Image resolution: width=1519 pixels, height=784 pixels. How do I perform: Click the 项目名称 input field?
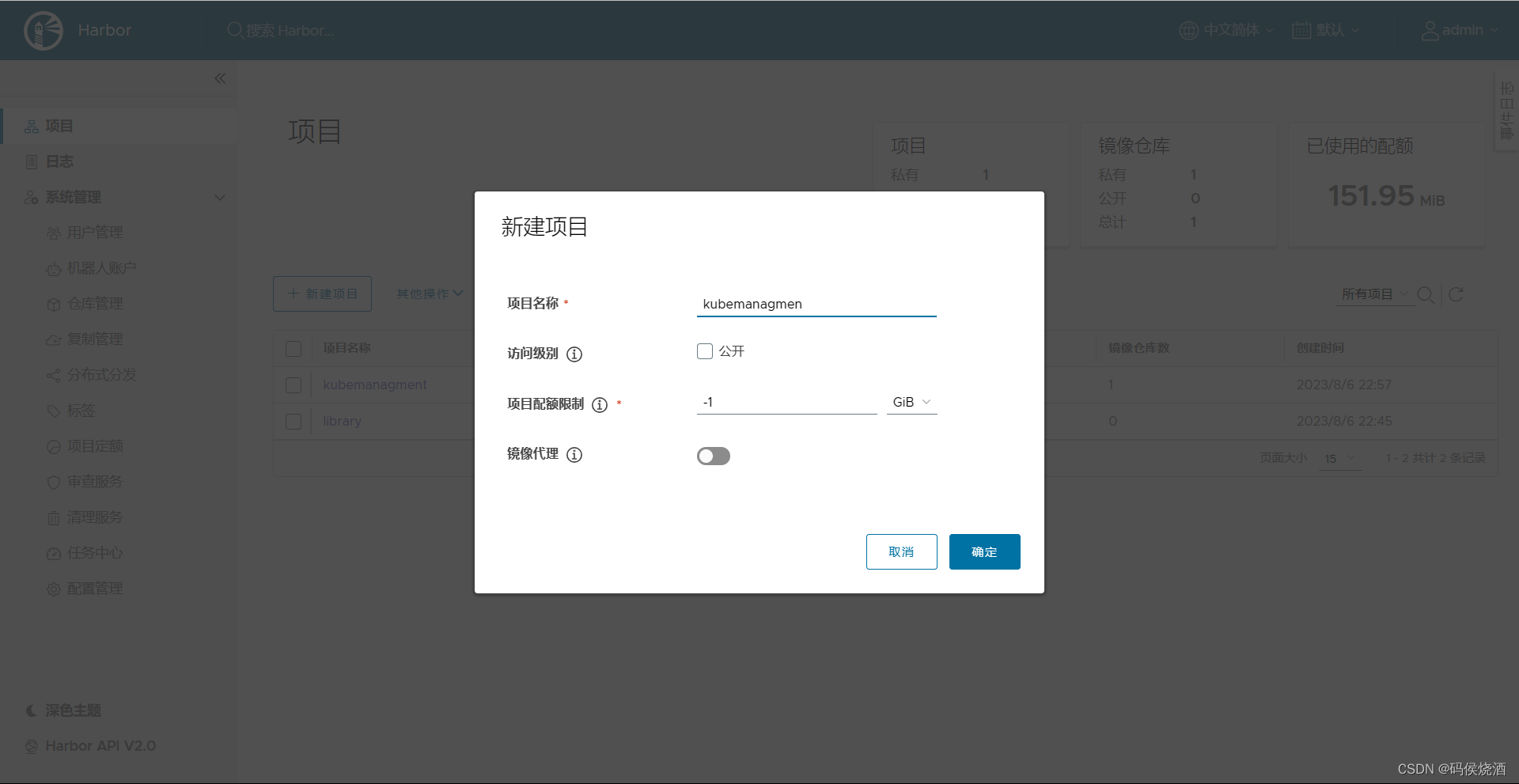[x=816, y=305]
